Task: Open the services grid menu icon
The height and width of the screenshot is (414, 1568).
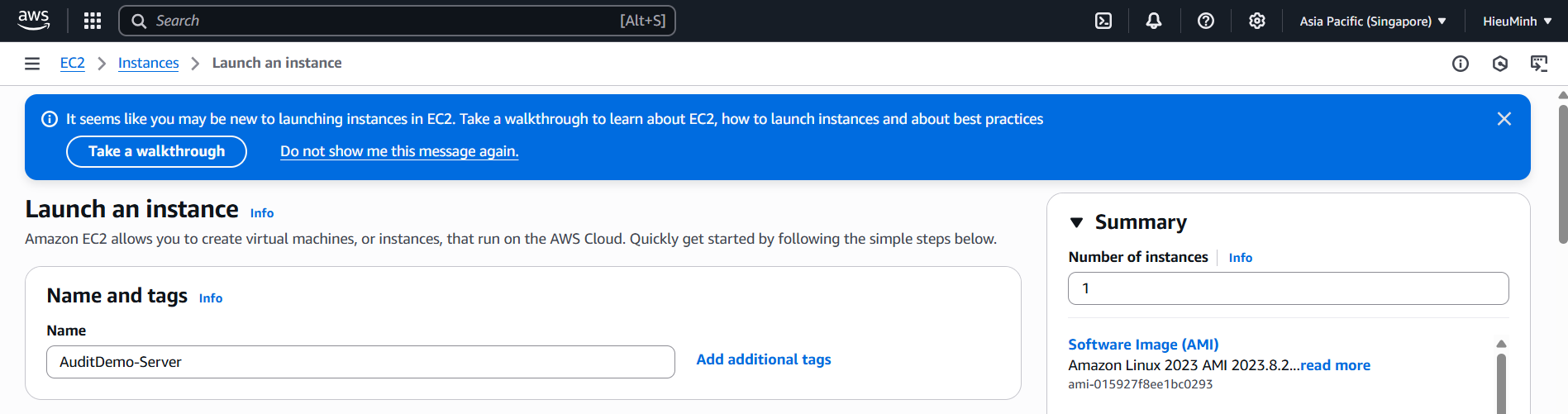Action: (93, 21)
